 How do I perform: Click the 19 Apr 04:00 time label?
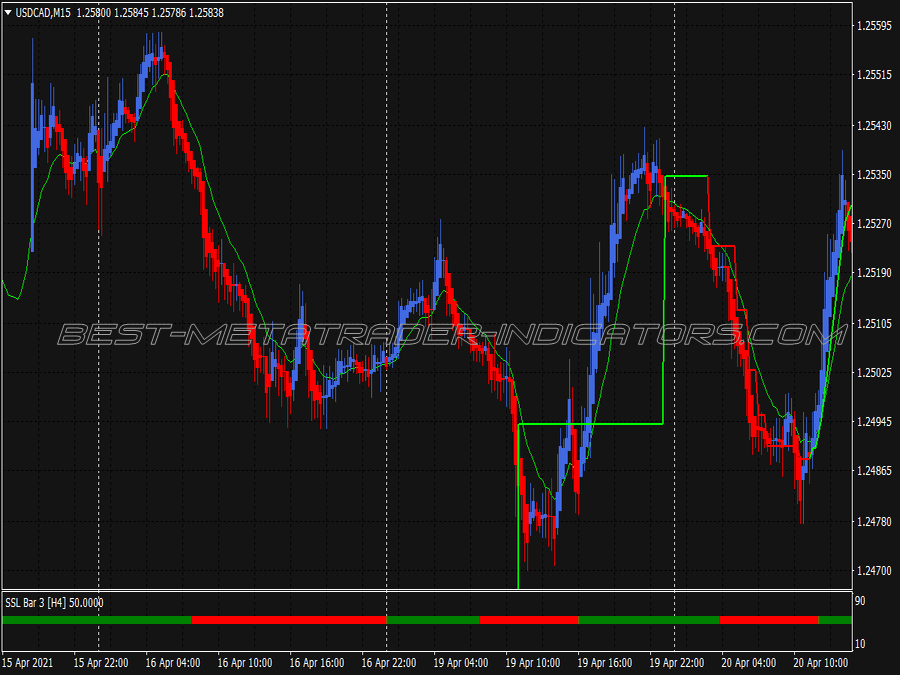[x=461, y=662]
